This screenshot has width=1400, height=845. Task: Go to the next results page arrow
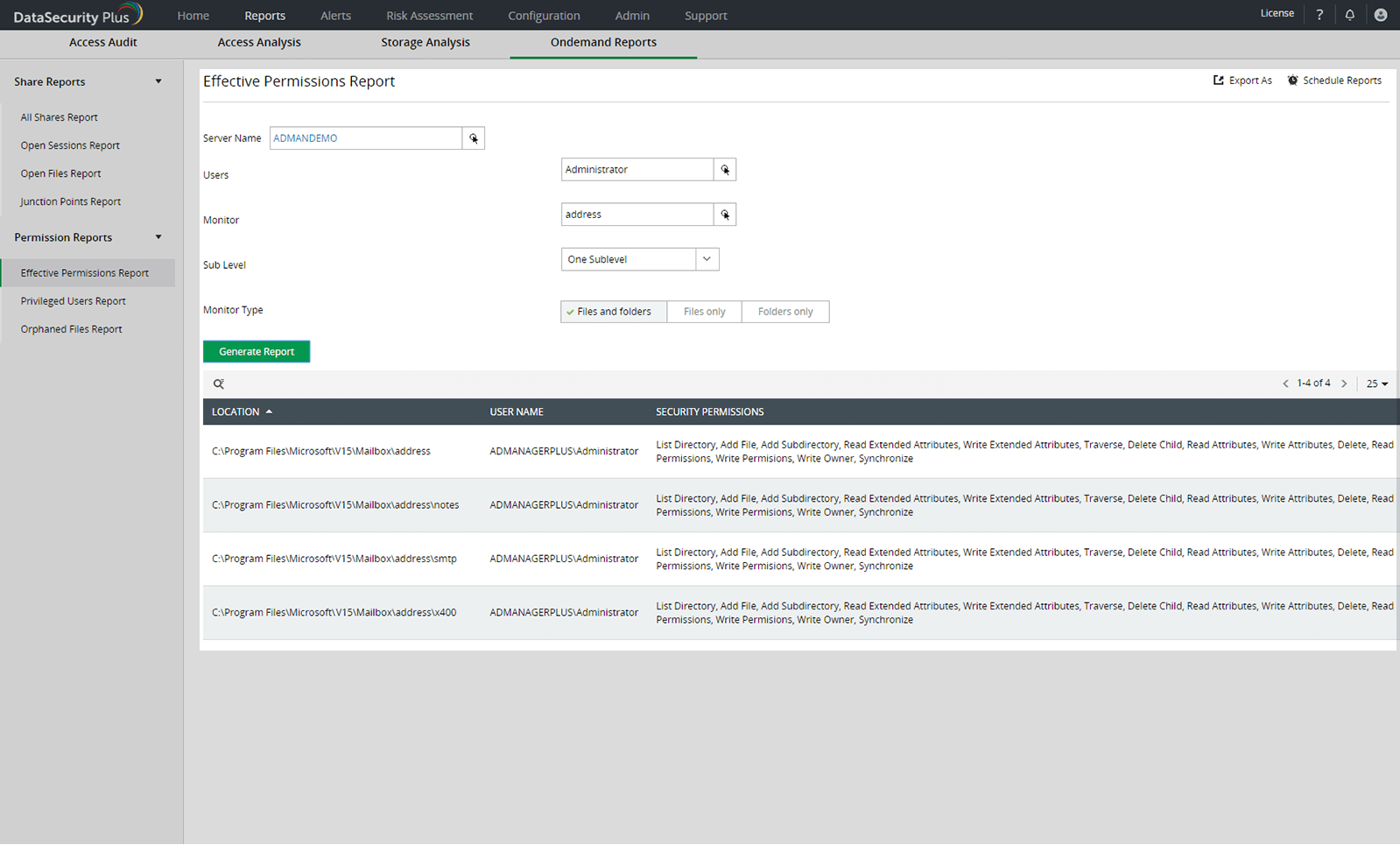pos(1344,384)
